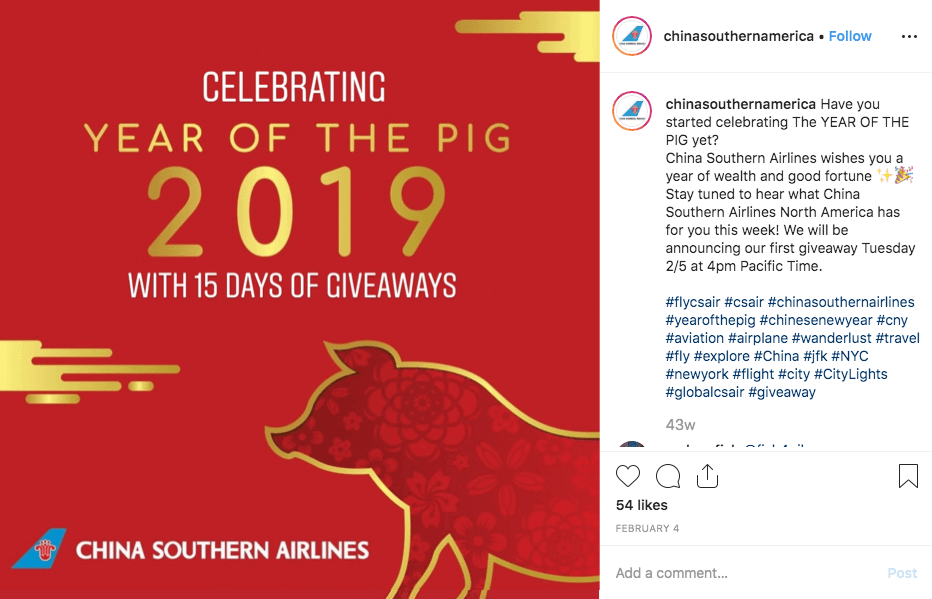This screenshot has width=932, height=599.
Task: Follow the chinasouthernamerica account
Action: [x=850, y=36]
